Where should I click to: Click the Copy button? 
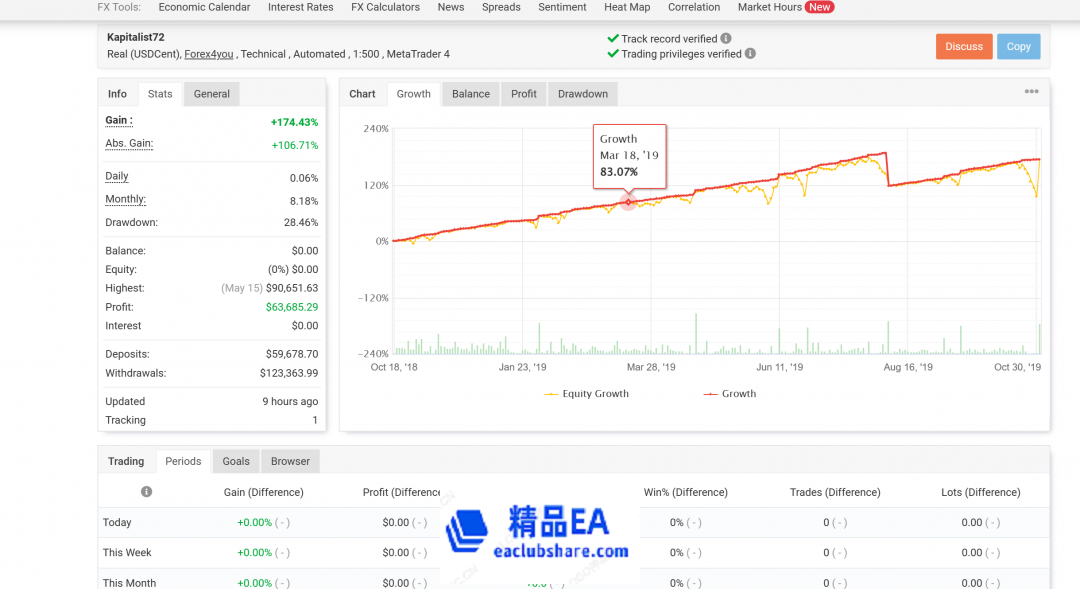coord(1018,46)
